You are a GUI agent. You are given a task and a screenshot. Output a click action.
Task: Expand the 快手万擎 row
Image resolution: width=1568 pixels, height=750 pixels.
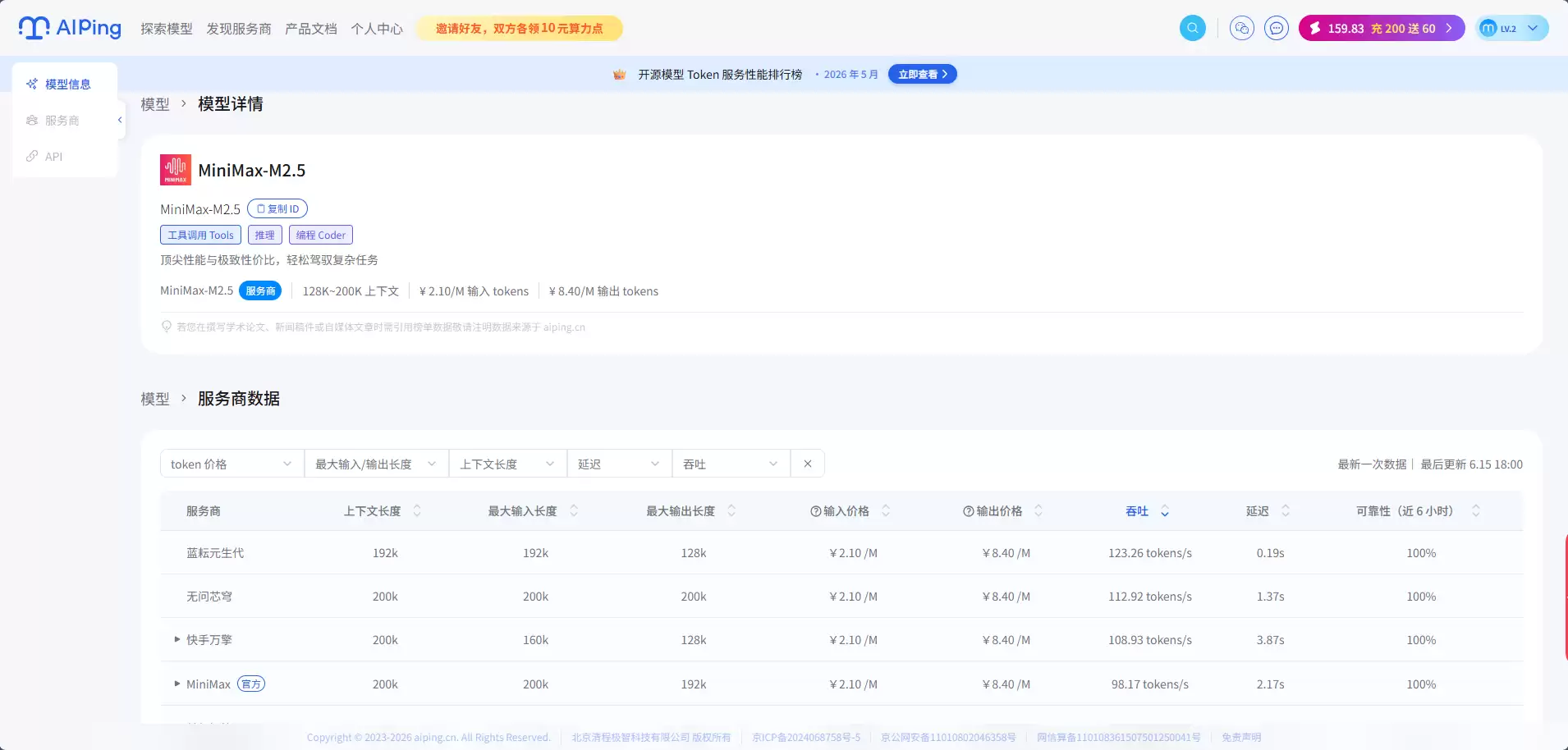[177, 639]
